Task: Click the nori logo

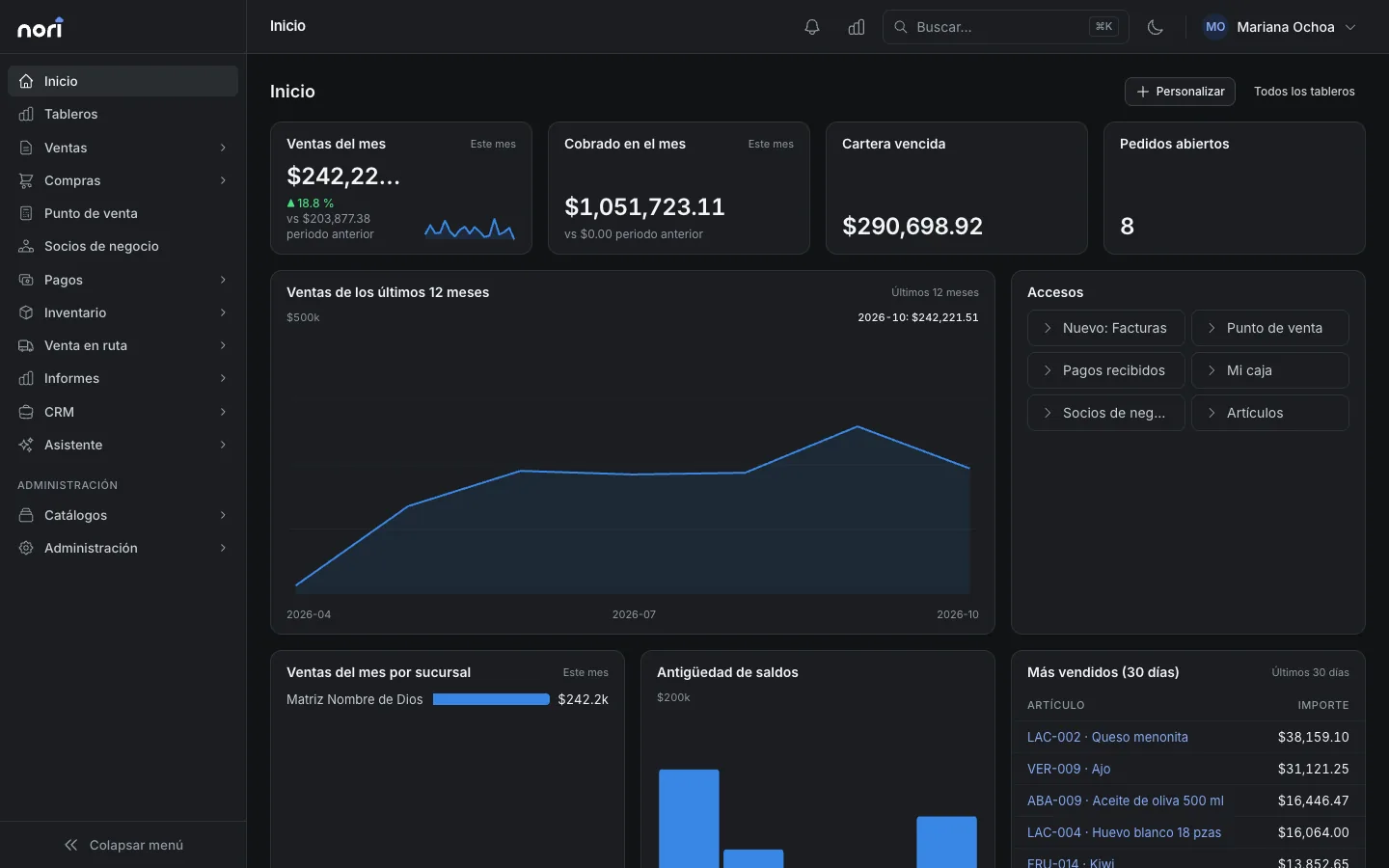Action: pyautogui.click(x=41, y=28)
